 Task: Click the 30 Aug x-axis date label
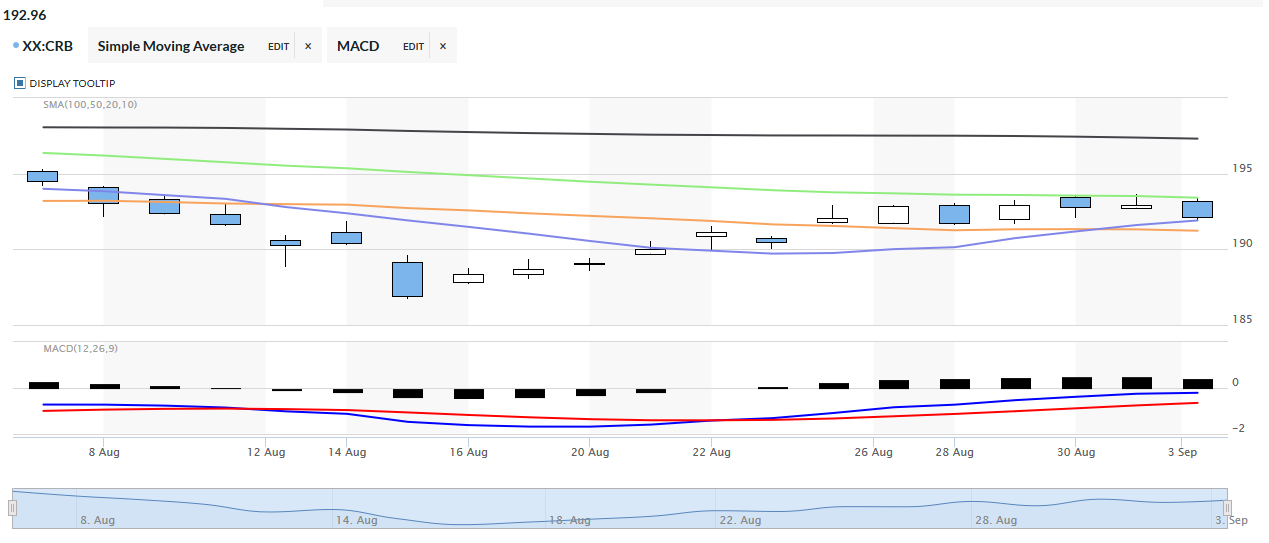[1076, 453]
